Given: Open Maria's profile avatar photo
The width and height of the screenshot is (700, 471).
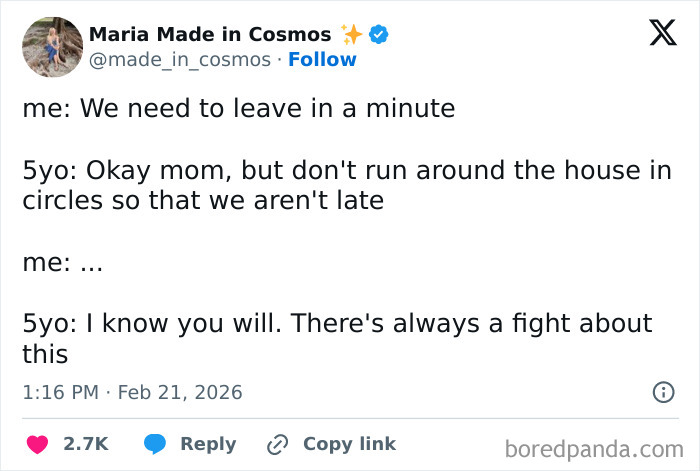Looking at the screenshot, I should (52, 46).
